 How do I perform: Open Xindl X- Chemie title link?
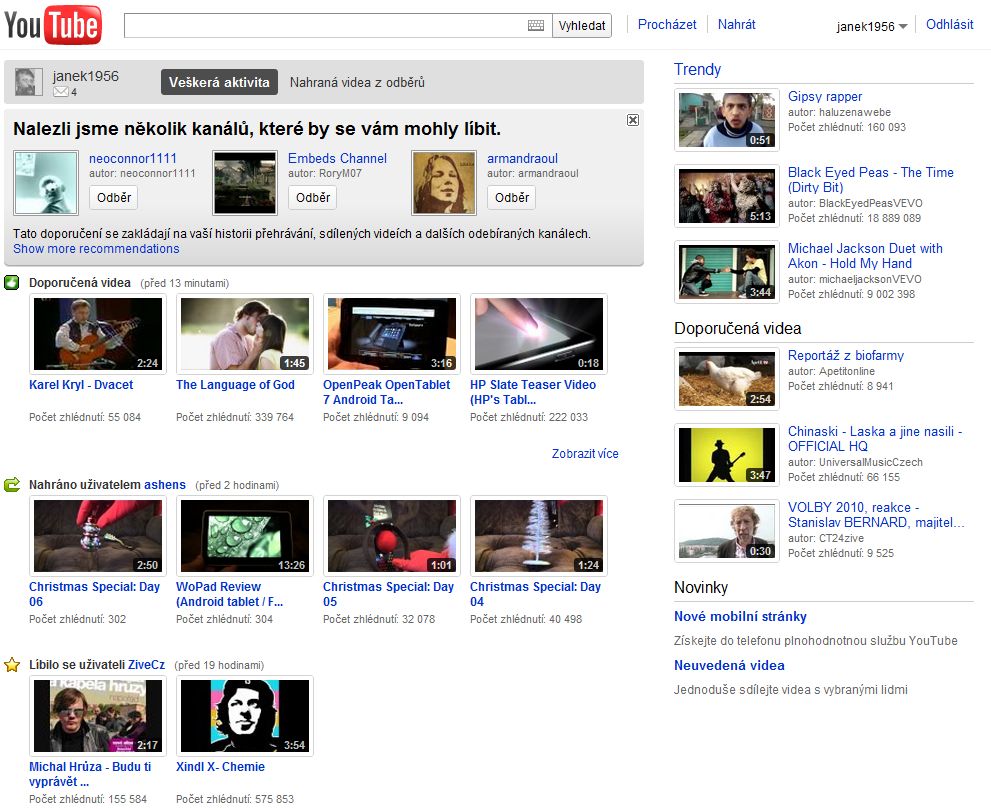220,767
